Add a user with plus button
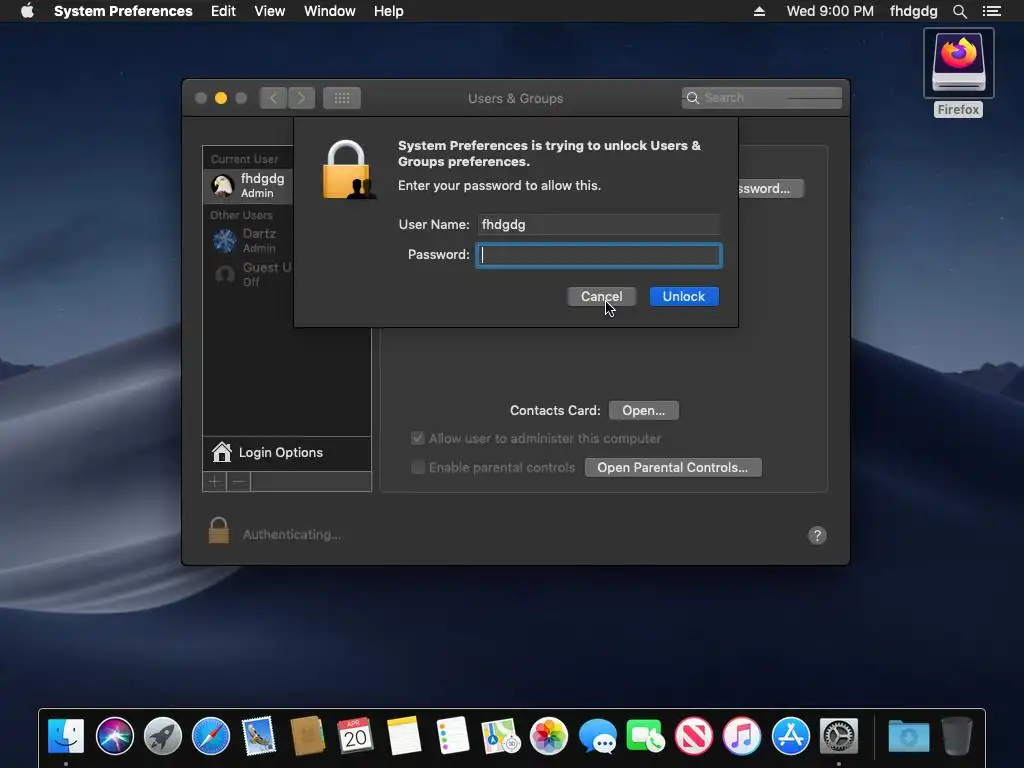This screenshot has height=768, width=1024. click(214, 482)
